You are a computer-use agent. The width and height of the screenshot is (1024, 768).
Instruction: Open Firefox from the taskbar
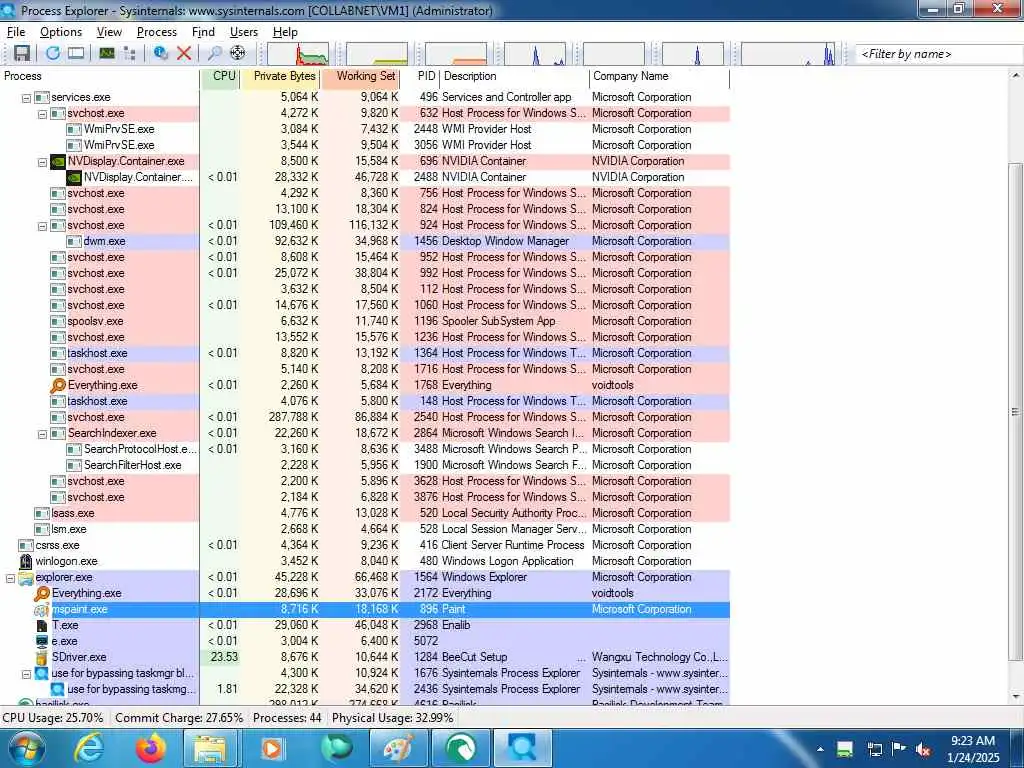coord(150,748)
